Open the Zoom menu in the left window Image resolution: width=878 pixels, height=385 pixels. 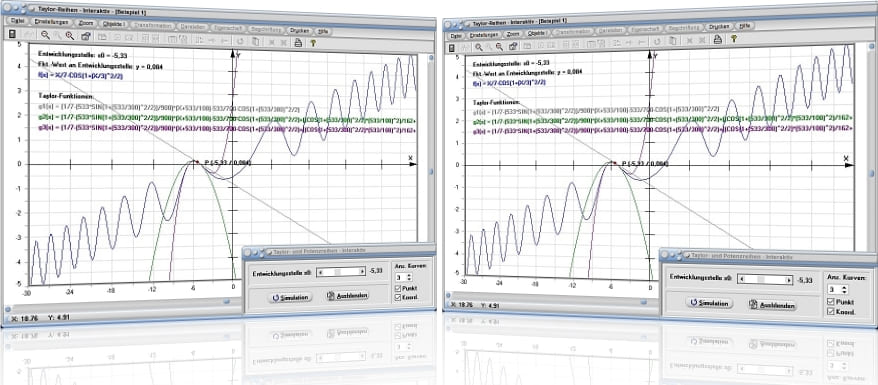tap(86, 23)
